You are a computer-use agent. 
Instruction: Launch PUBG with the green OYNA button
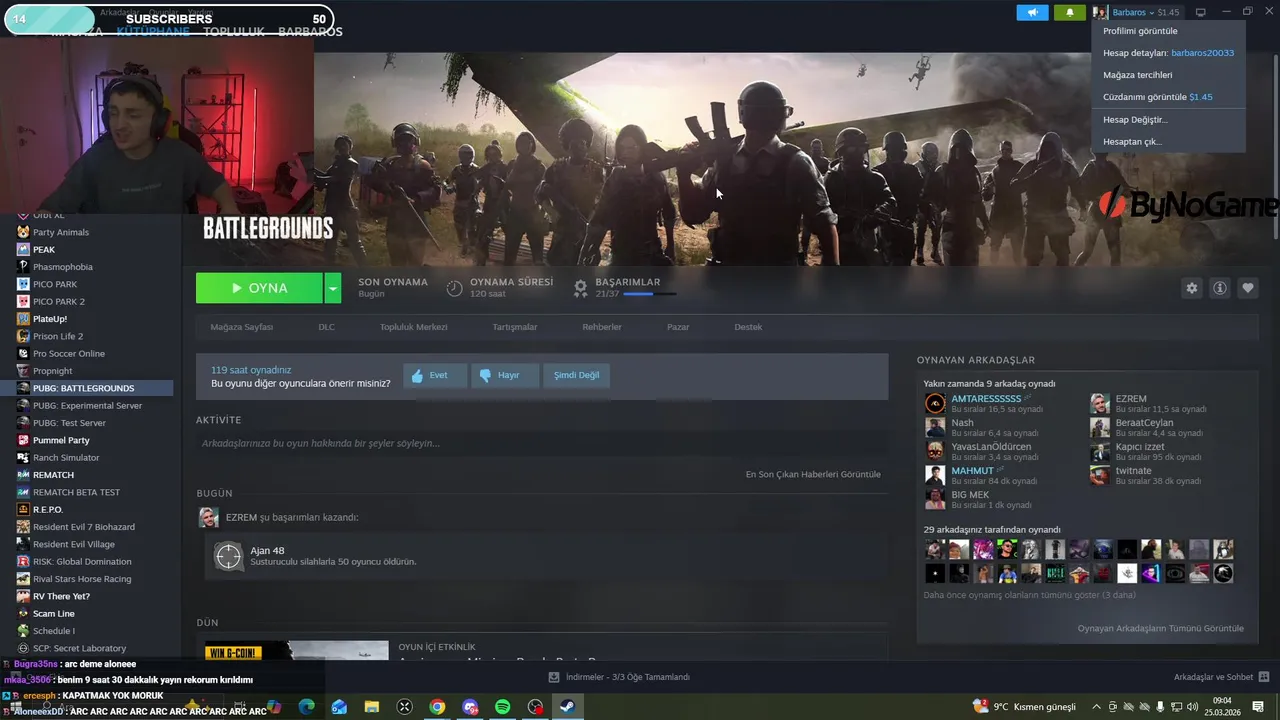(x=259, y=288)
